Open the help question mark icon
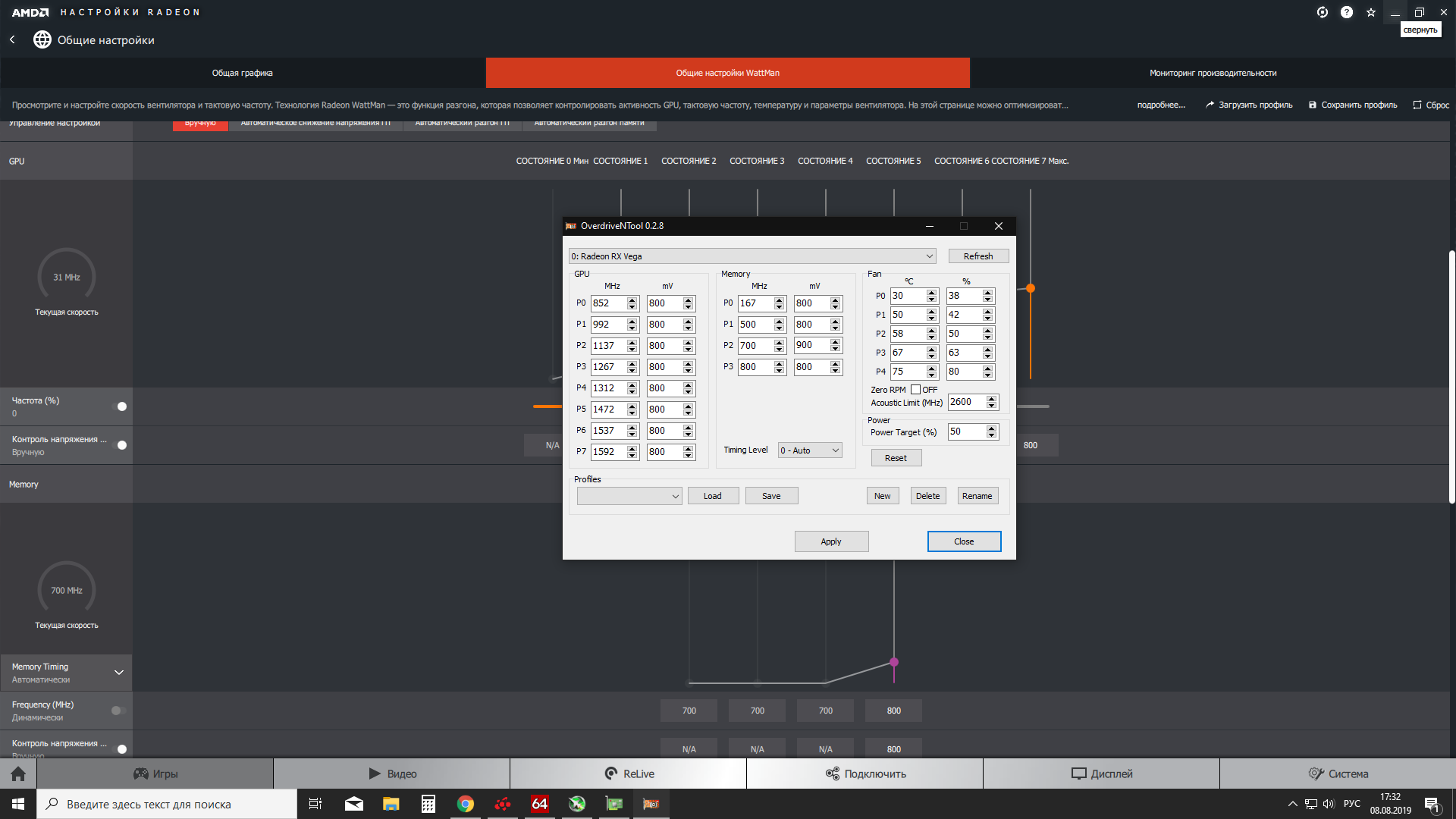 1346,12
